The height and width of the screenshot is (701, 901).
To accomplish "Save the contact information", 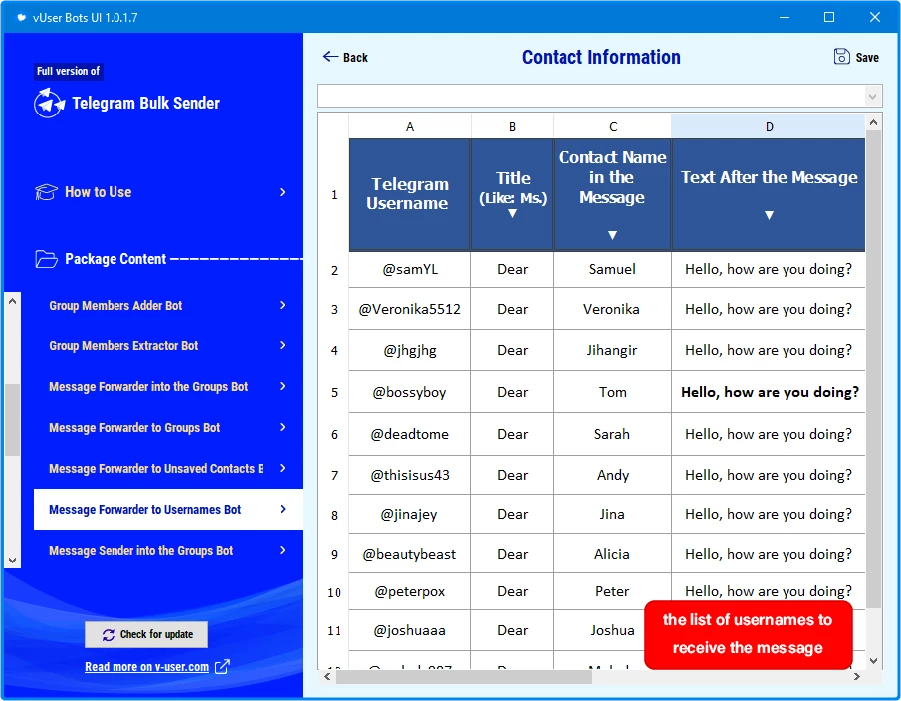I will click(x=856, y=57).
